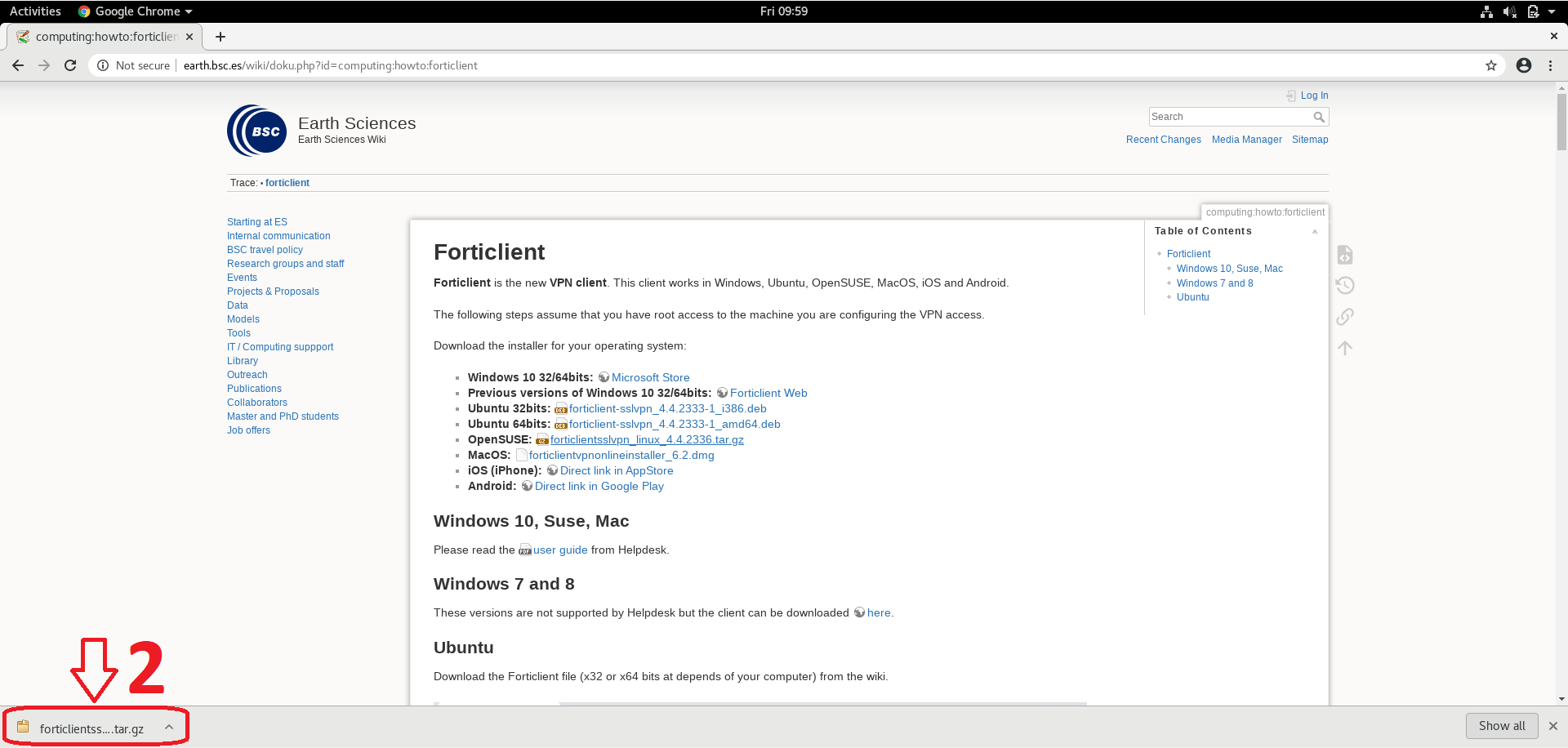Open the Chrome three-dot menu
Viewport: 1568px width, 748px height.
[x=1550, y=65]
